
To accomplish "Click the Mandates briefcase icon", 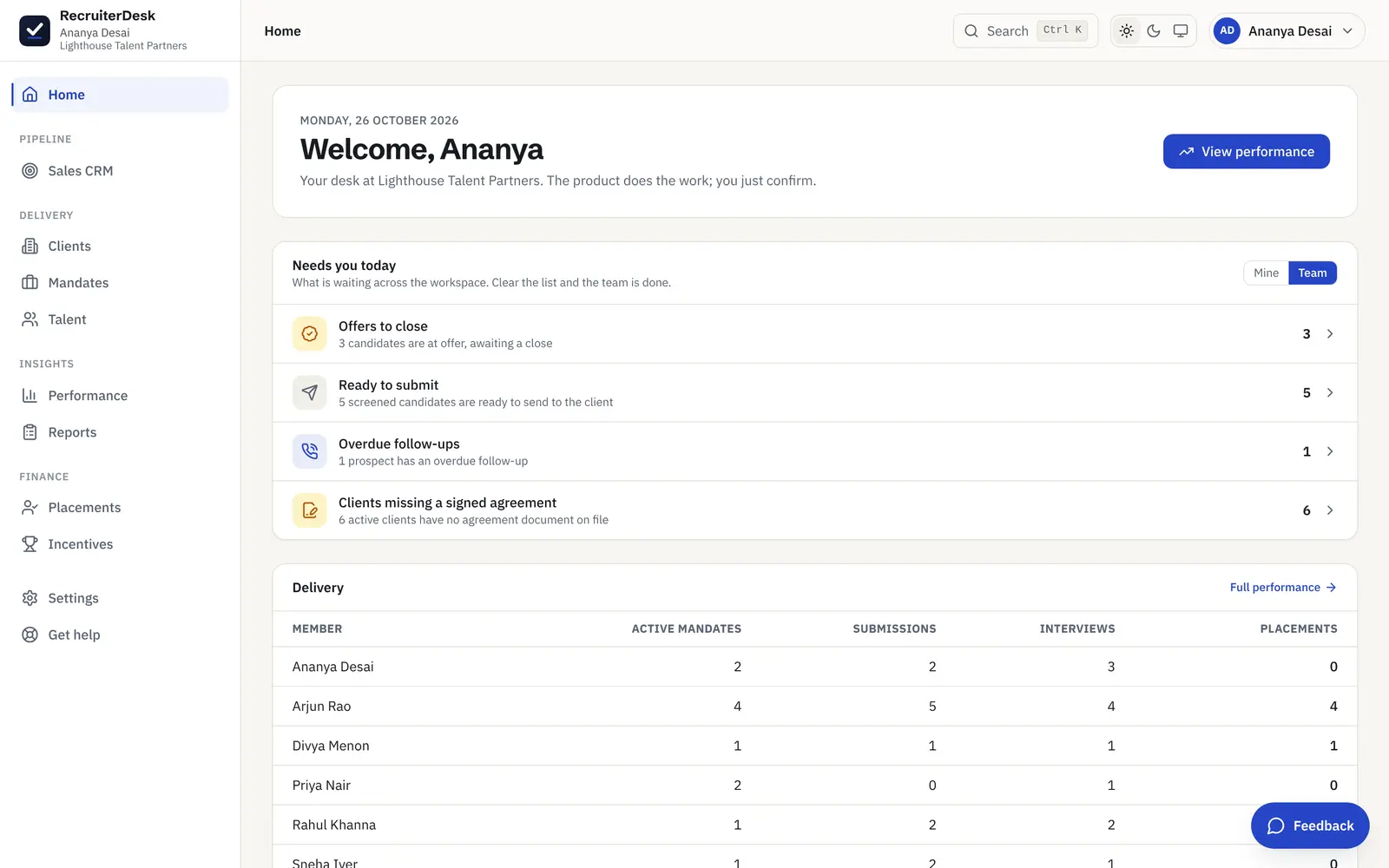I will coord(30,283).
